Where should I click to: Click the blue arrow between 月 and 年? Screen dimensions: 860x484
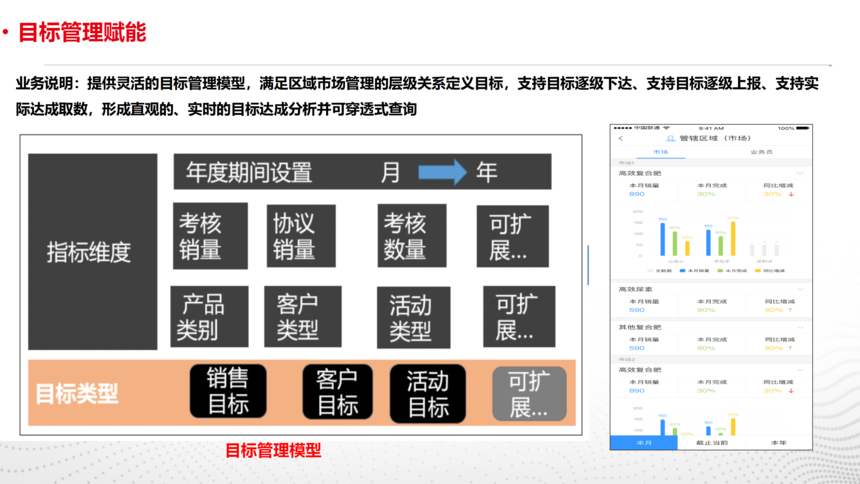(442, 172)
